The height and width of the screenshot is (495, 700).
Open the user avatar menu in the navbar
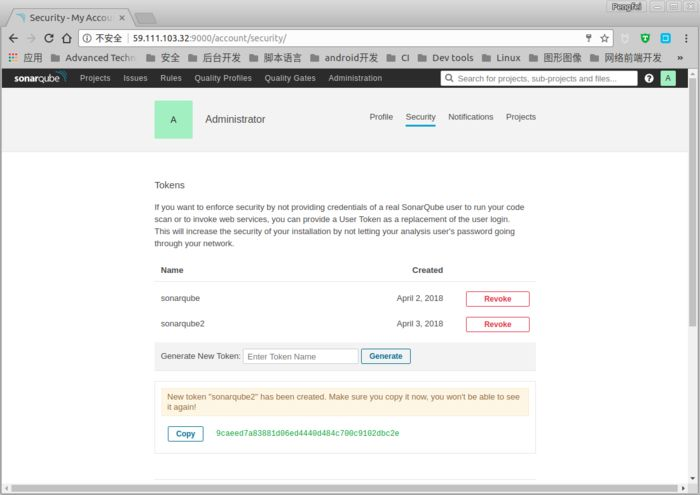668,78
